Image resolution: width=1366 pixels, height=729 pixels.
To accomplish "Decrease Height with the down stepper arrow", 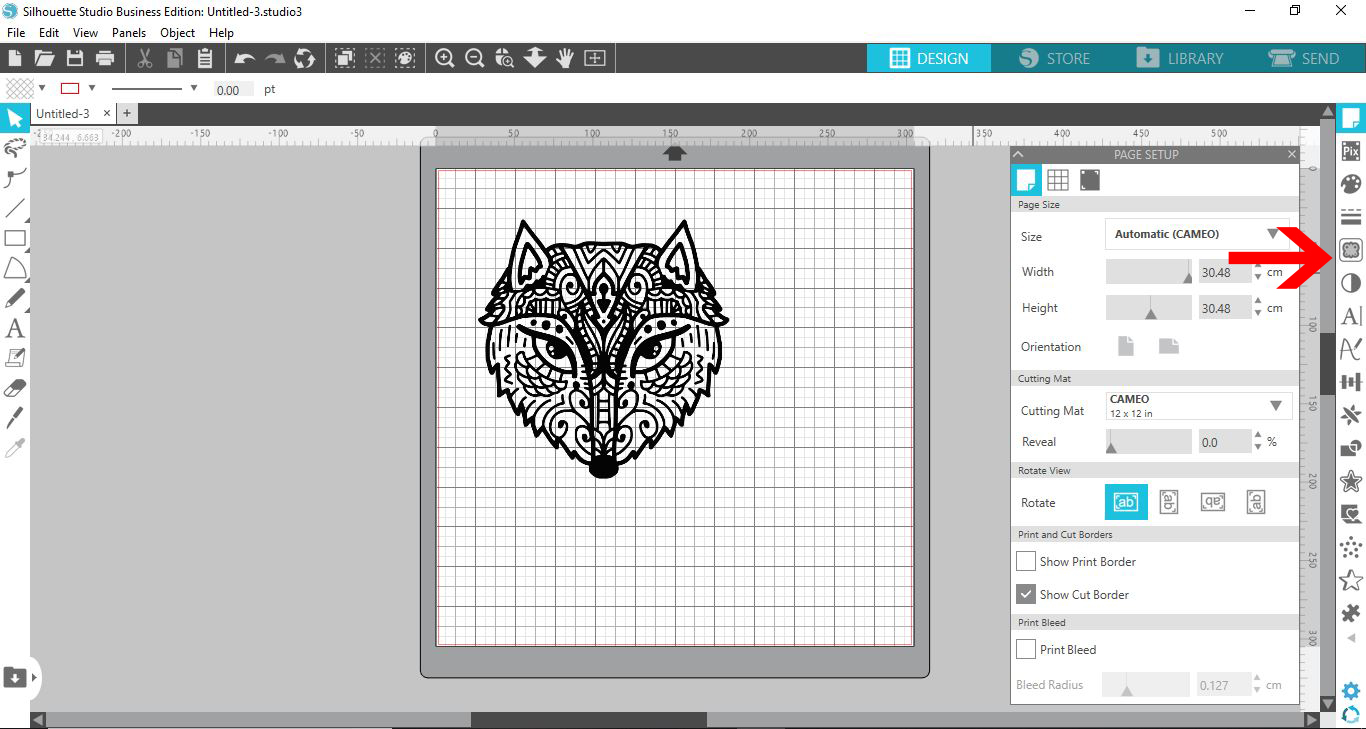I will (x=1258, y=314).
